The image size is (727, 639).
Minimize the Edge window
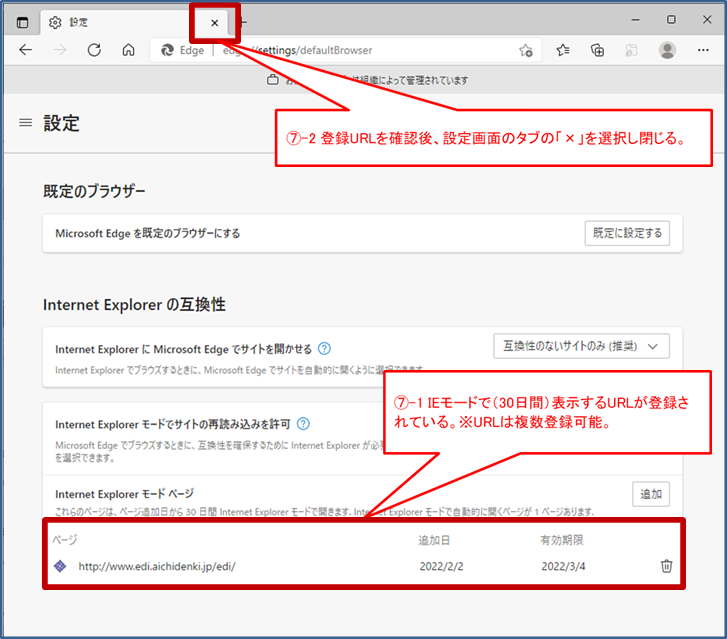click(636, 20)
